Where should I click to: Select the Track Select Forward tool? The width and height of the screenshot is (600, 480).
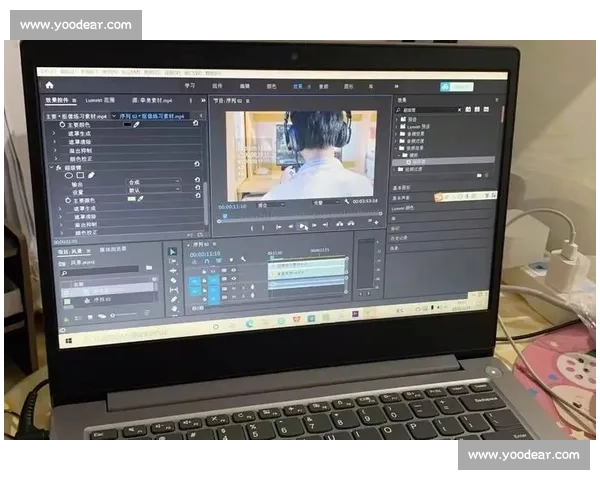click(x=173, y=261)
